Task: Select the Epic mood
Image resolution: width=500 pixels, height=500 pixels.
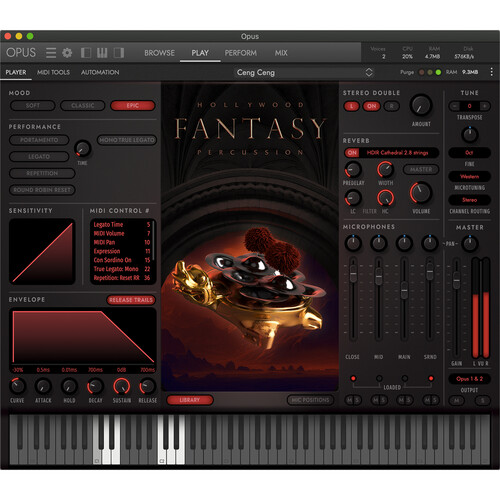Action: [x=133, y=106]
